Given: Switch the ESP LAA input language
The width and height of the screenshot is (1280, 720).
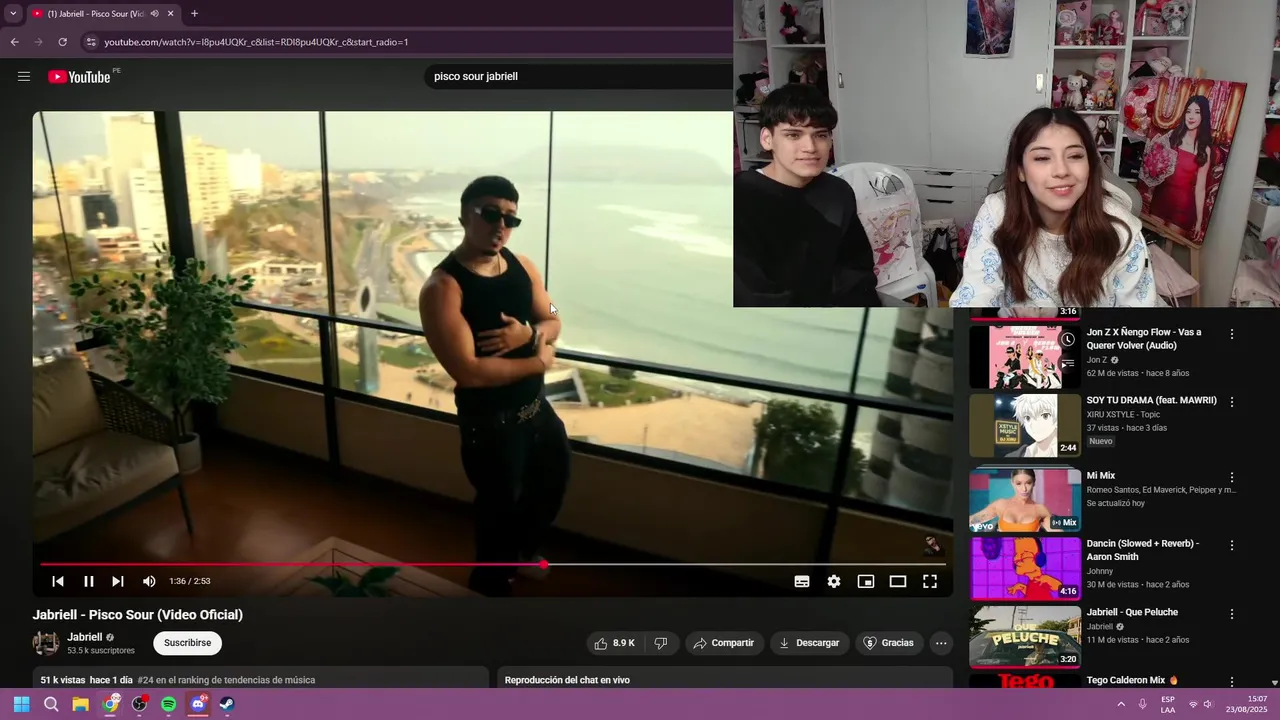Looking at the screenshot, I should pos(1168,704).
